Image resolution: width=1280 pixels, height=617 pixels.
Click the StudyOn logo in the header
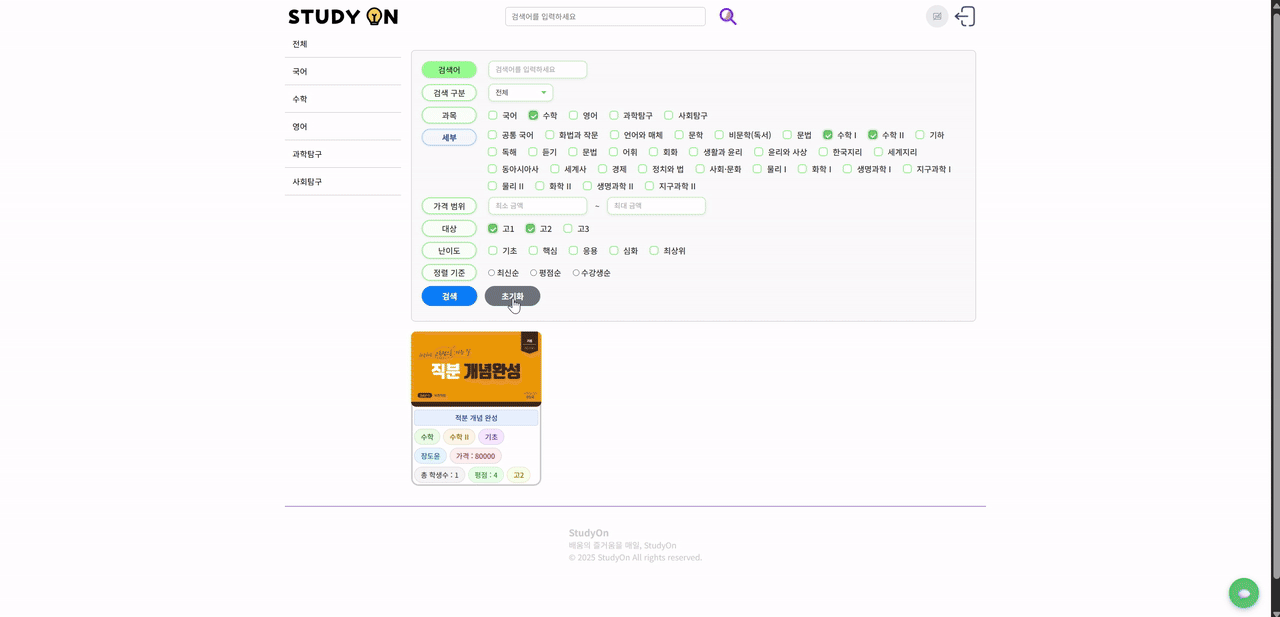pyautogui.click(x=343, y=16)
